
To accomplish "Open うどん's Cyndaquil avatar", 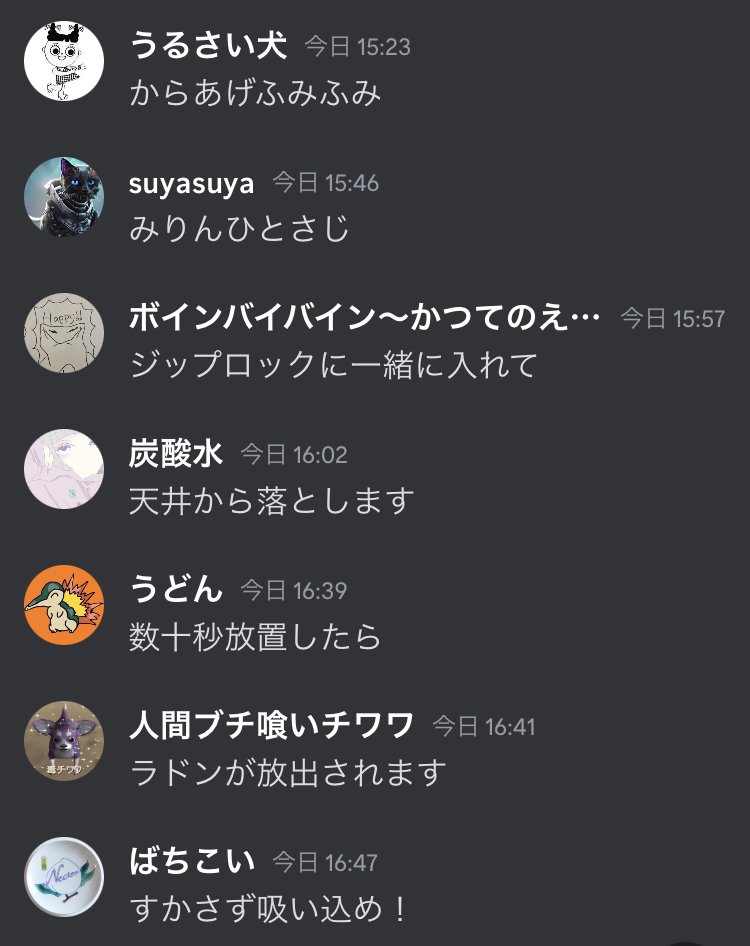I will coord(64,605).
